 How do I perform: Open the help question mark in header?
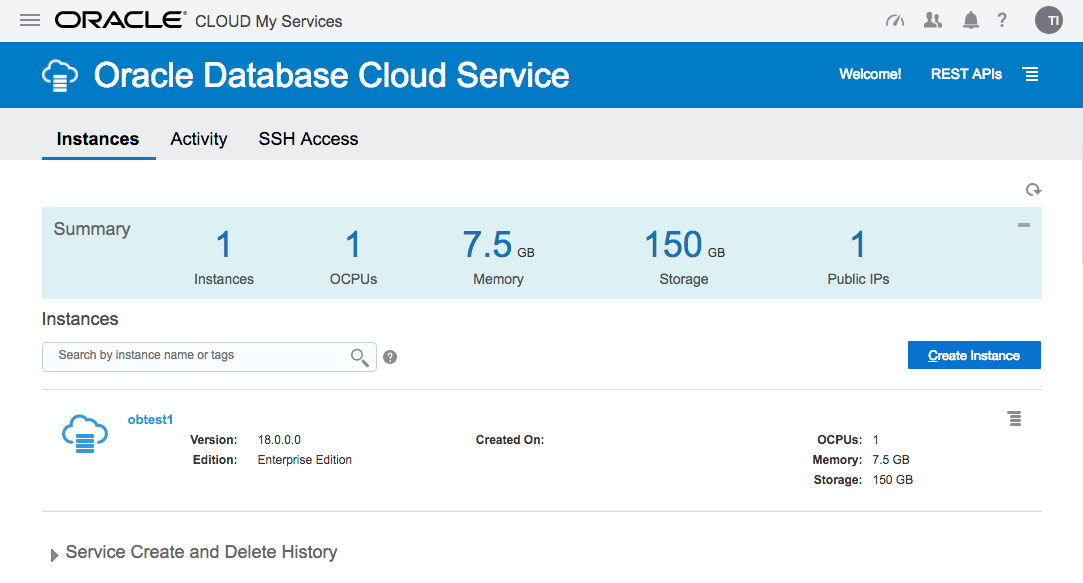1001,21
